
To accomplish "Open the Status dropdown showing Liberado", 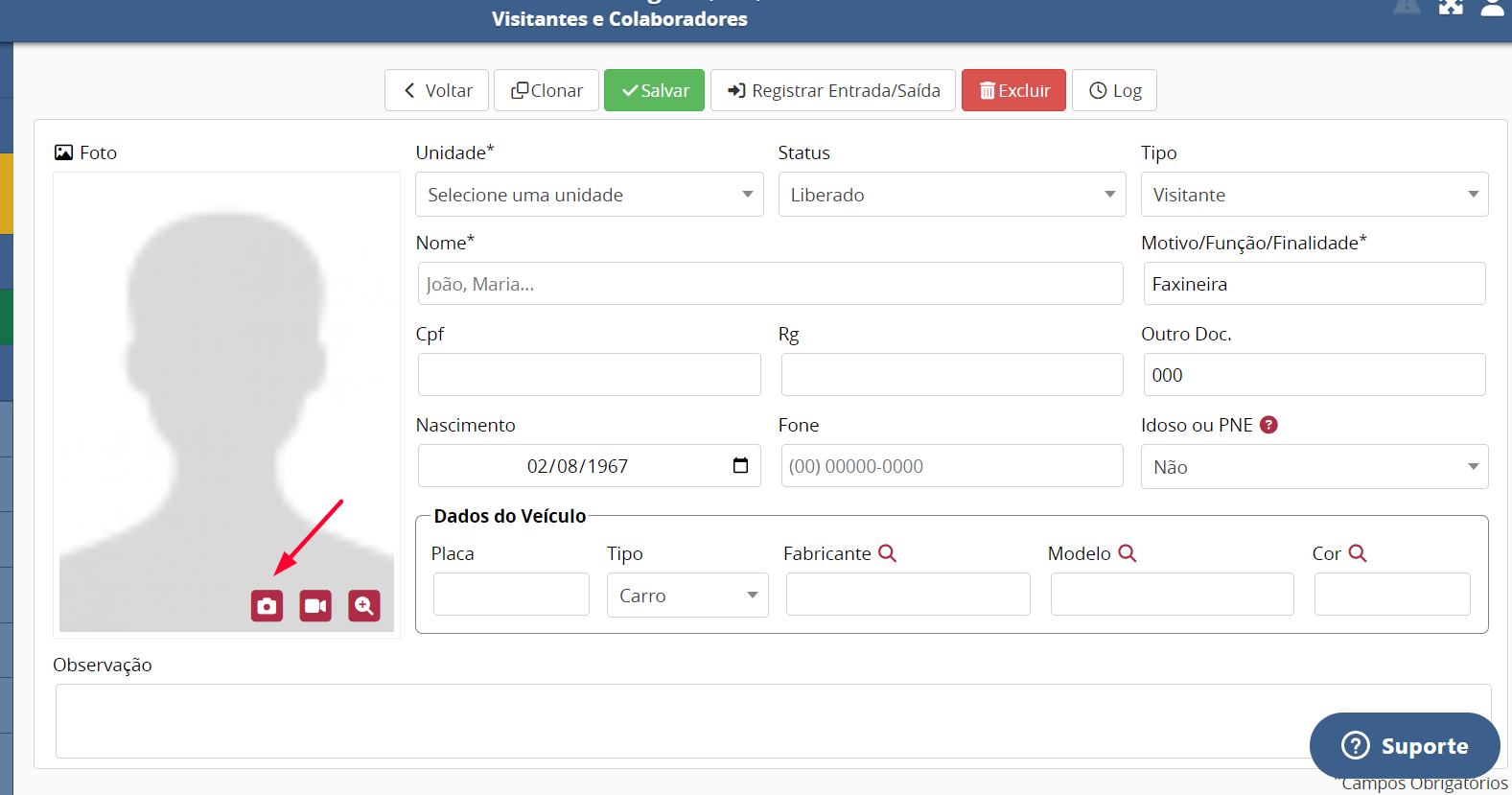I will 951,195.
